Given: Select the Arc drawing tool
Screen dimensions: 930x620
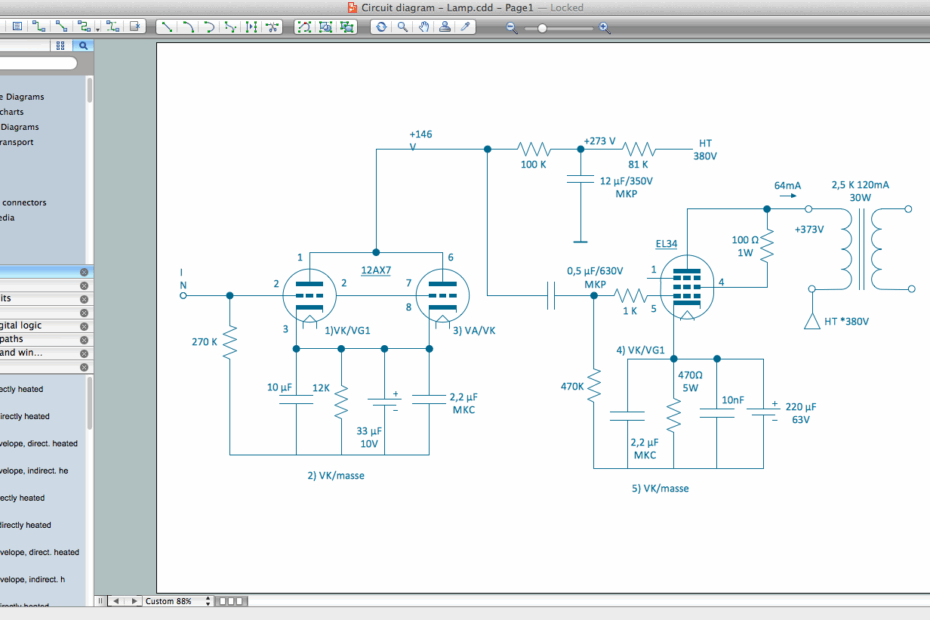Looking at the screenshot, I should pyautogui.click(x=187, y=27).
